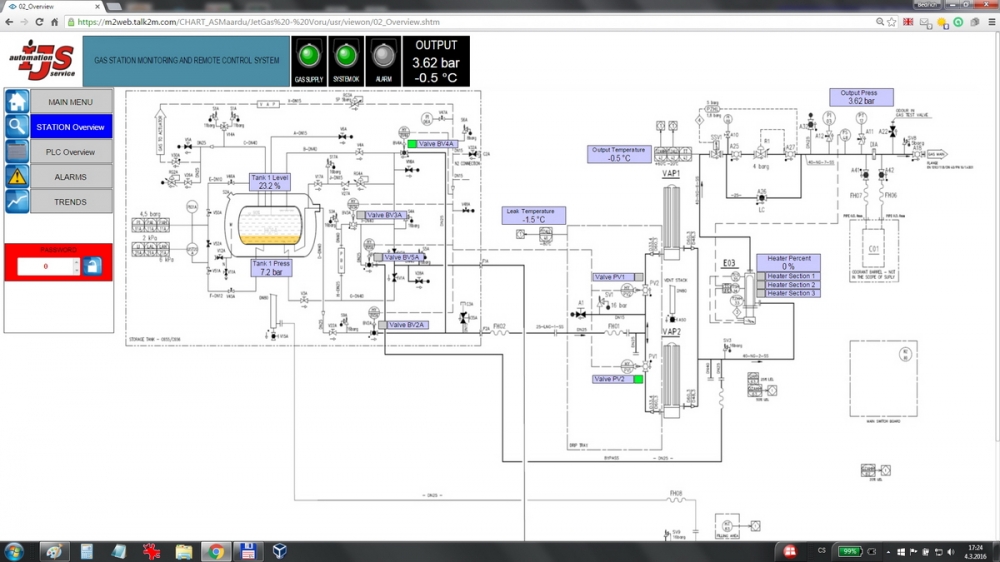This screenshot has height=562, width=1000.
Task: Toggle the Heater Section 1 indicator
Action: click(761, 276)
